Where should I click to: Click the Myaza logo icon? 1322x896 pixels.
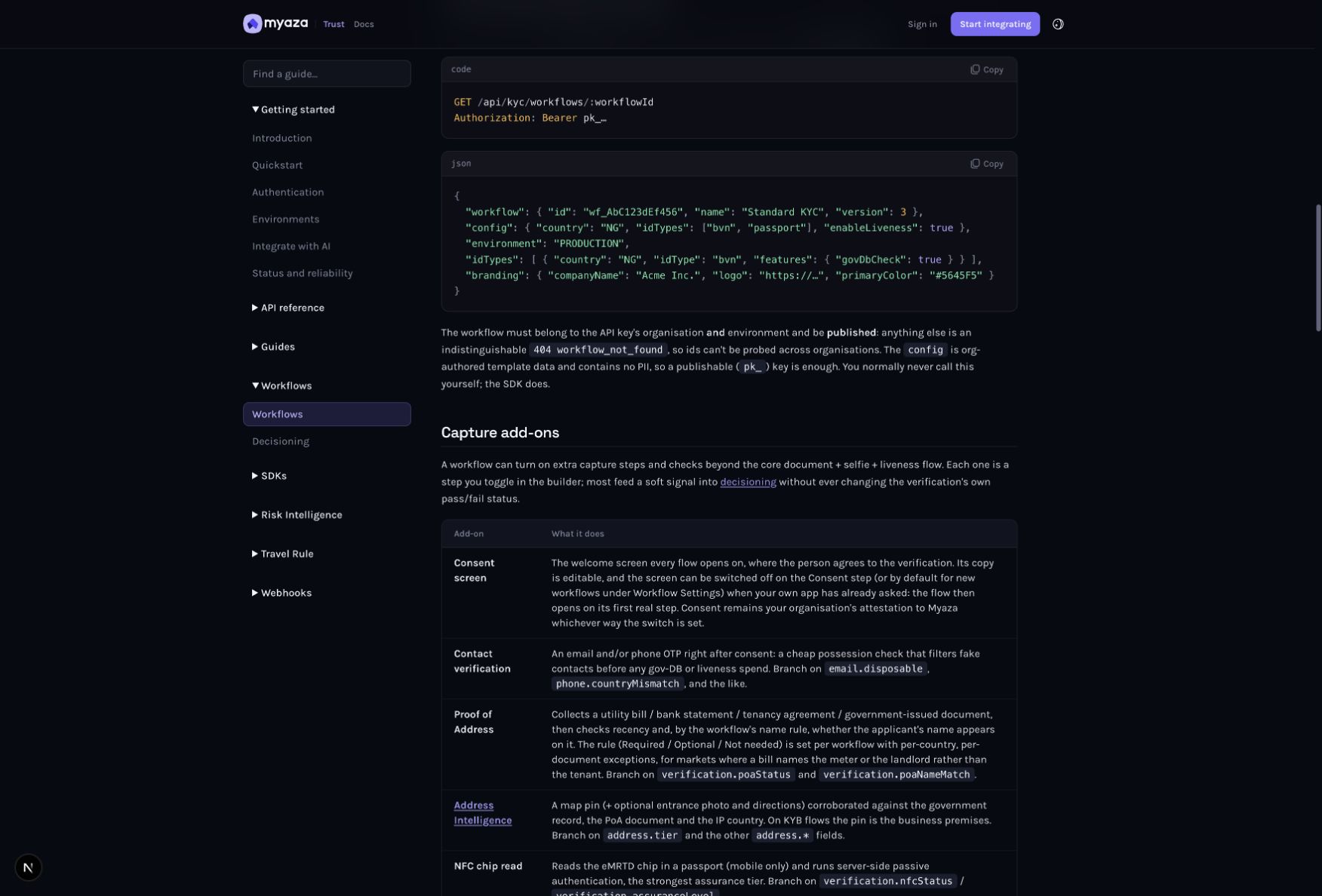[252, 24]
